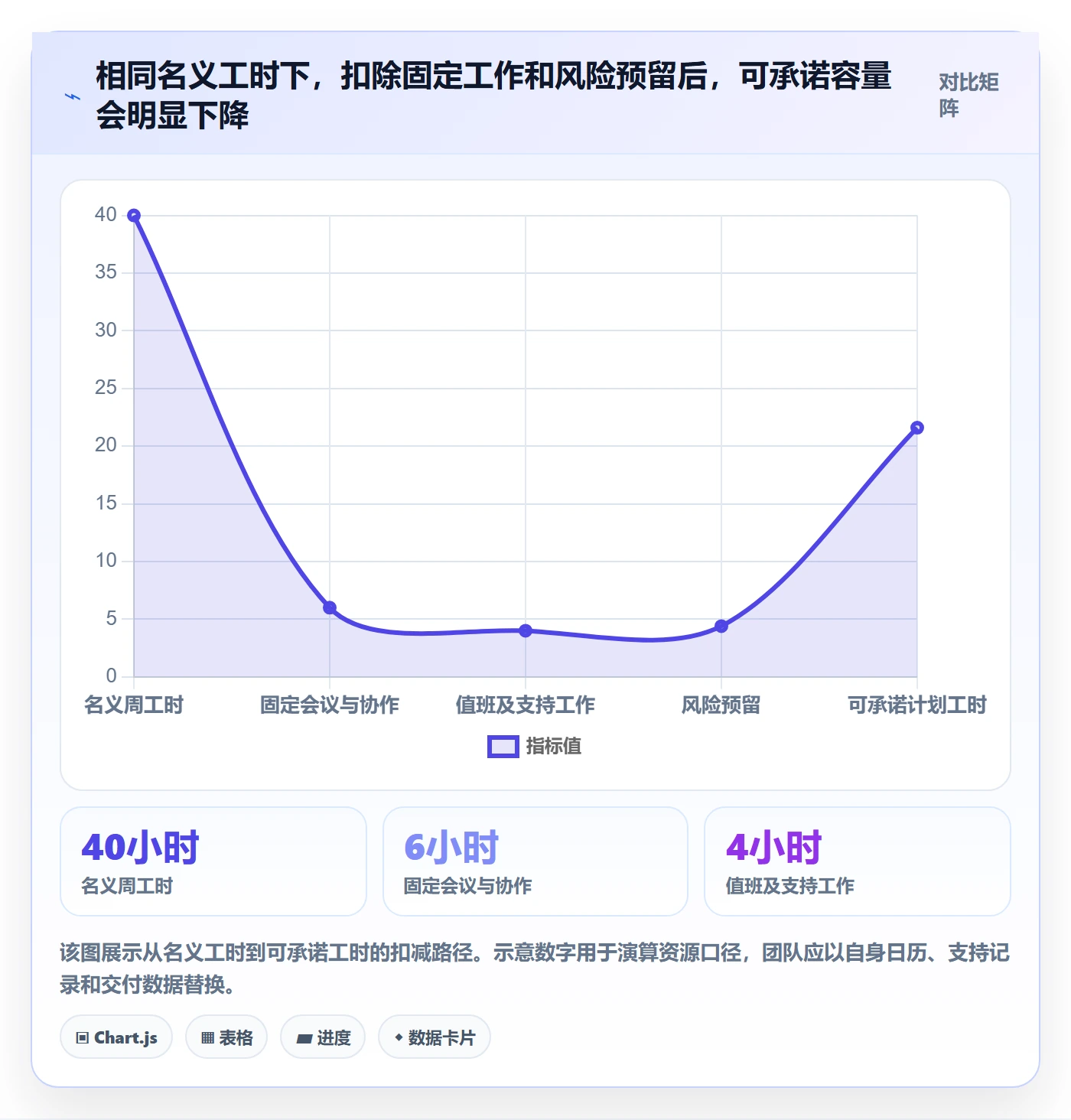Click the 固定会议与协作 caption under 6小时
Image resolution: width=1071 pixels, height=1120 pixels.
coord(468,886)
